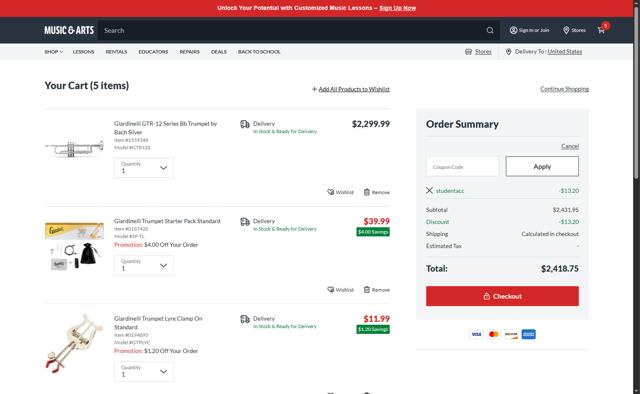Click the Delivery To location pin icon

pyautogui.click(x=508, y=52)
